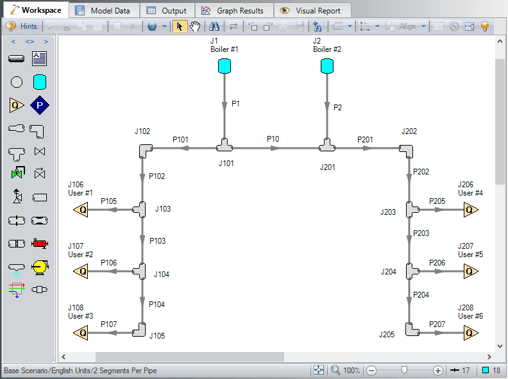Open the Graph Results tab
The image size is (508, 379).
[233, 11]
